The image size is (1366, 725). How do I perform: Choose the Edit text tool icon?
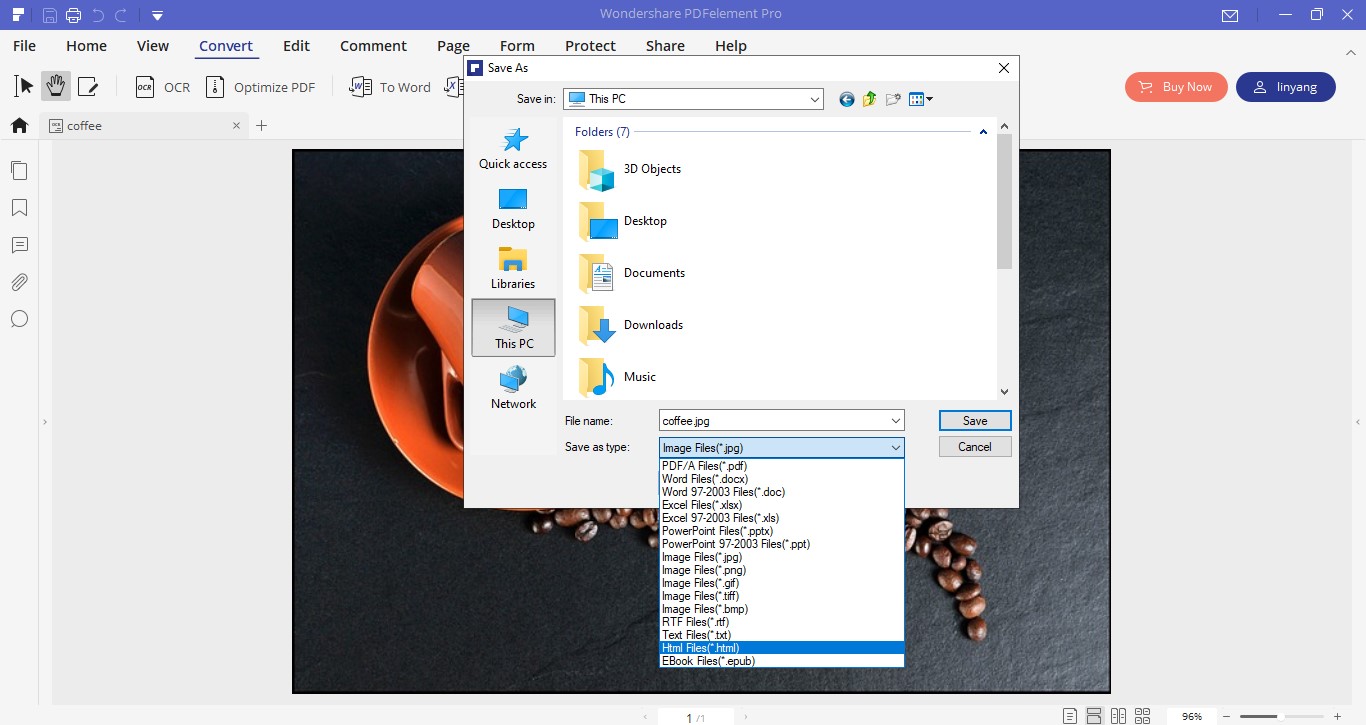pyautogui.click(x=88, y=87)
